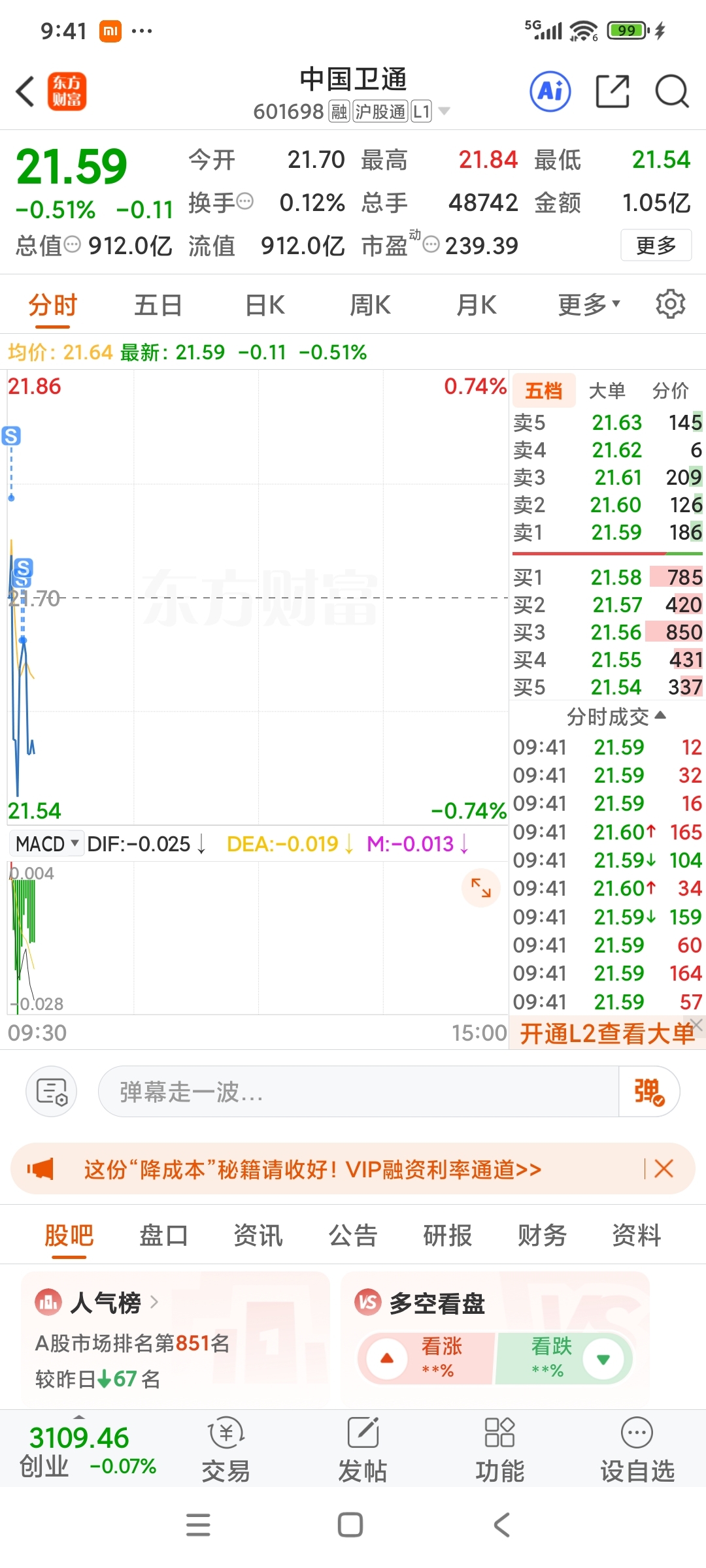Open the VIP融资利率通道 banner link
706x1568 pixels.
[x=312, y=1169]
